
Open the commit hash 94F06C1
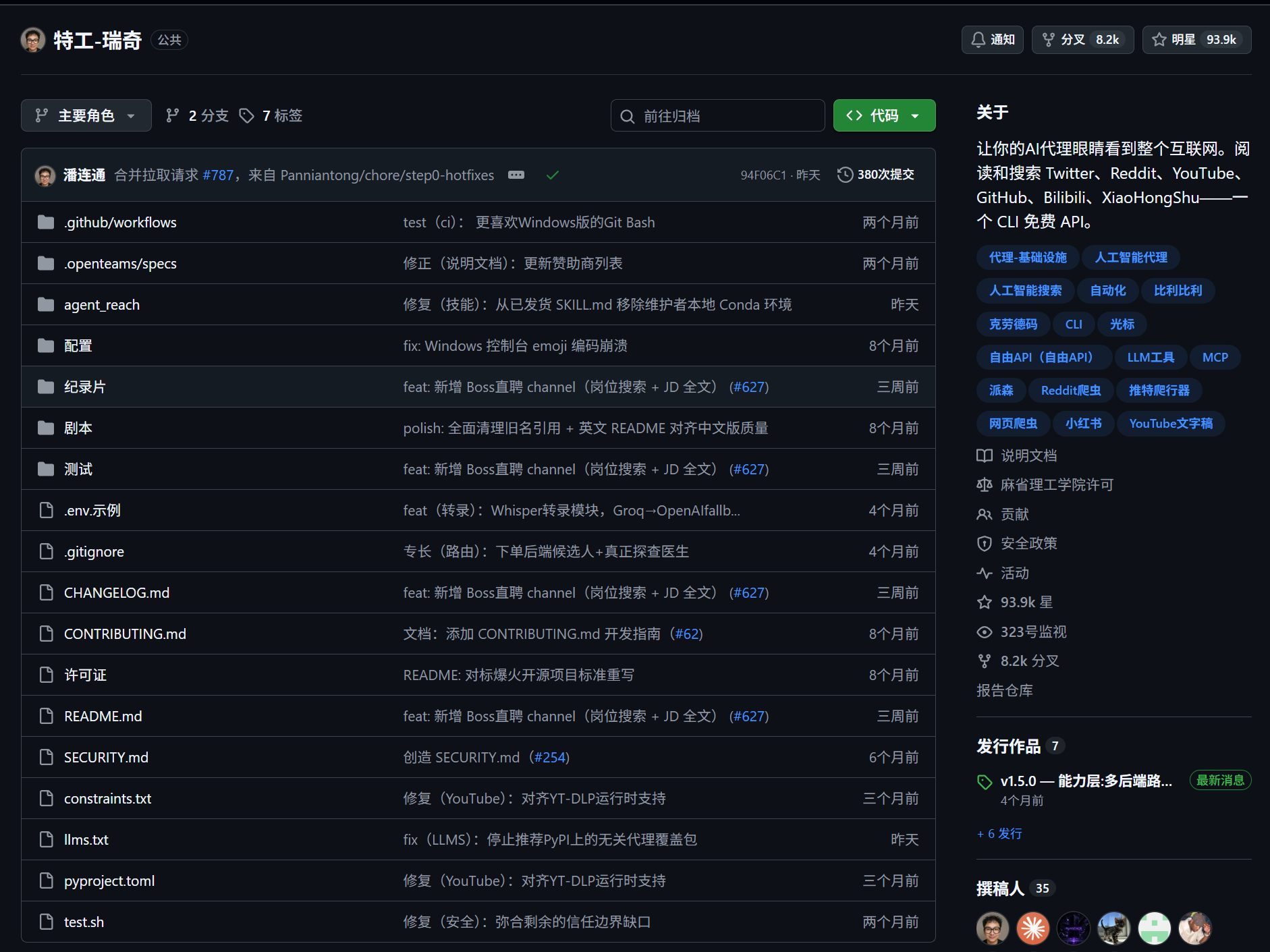coord(763,175)
